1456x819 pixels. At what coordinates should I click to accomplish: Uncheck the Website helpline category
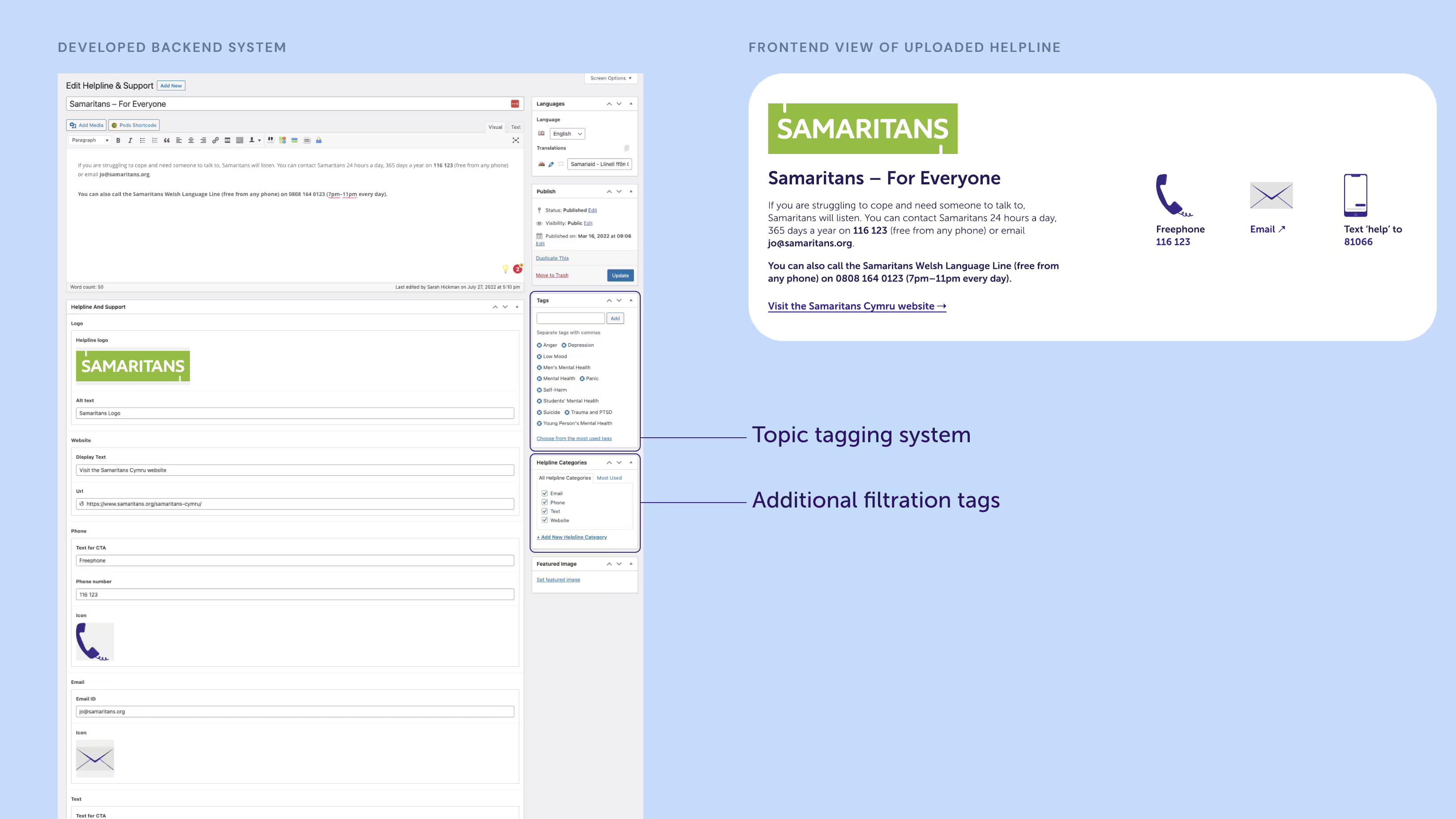[x=545, y=520]
